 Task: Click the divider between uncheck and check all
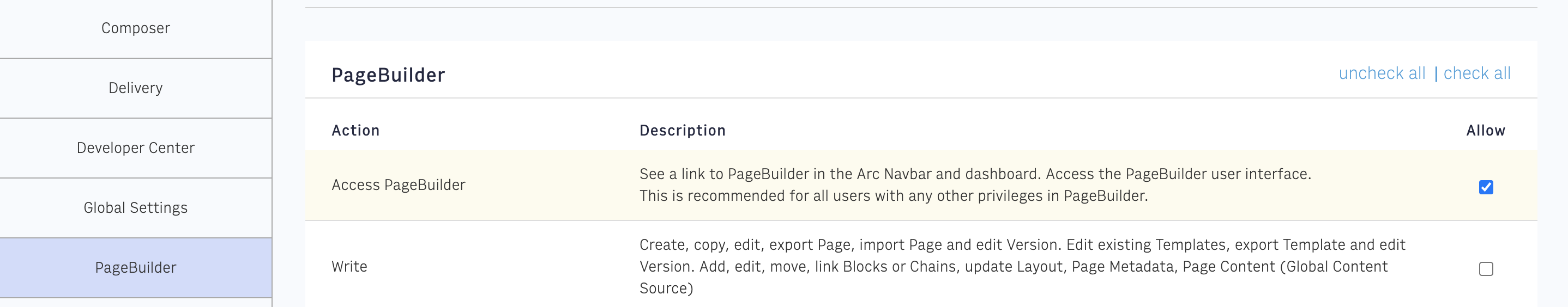(x=1436, y=74)
